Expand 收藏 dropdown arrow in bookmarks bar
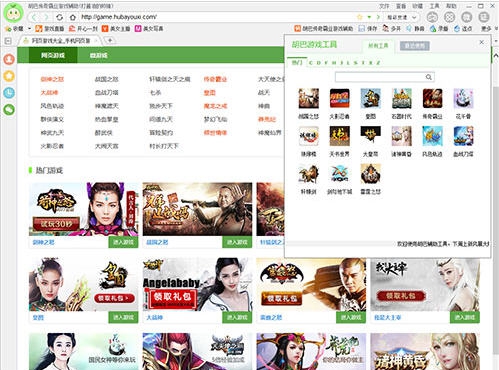The image size is (499, 370). pyautogui.click(x=29, y=29)
